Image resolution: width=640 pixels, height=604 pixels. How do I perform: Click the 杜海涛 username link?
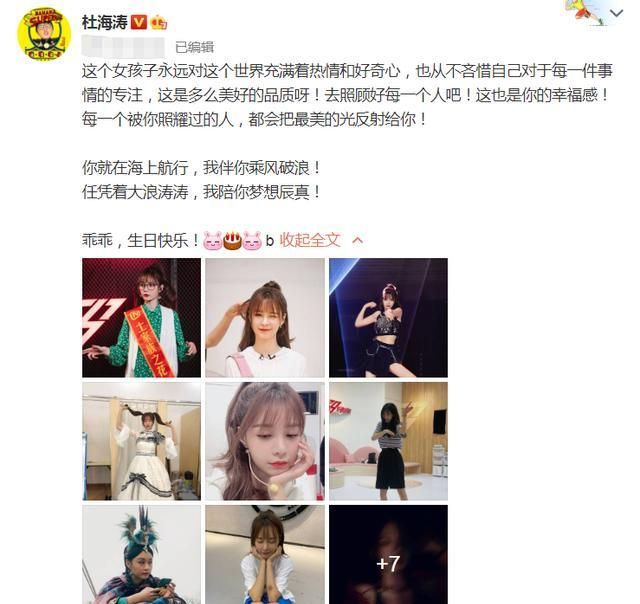[105, 22]
